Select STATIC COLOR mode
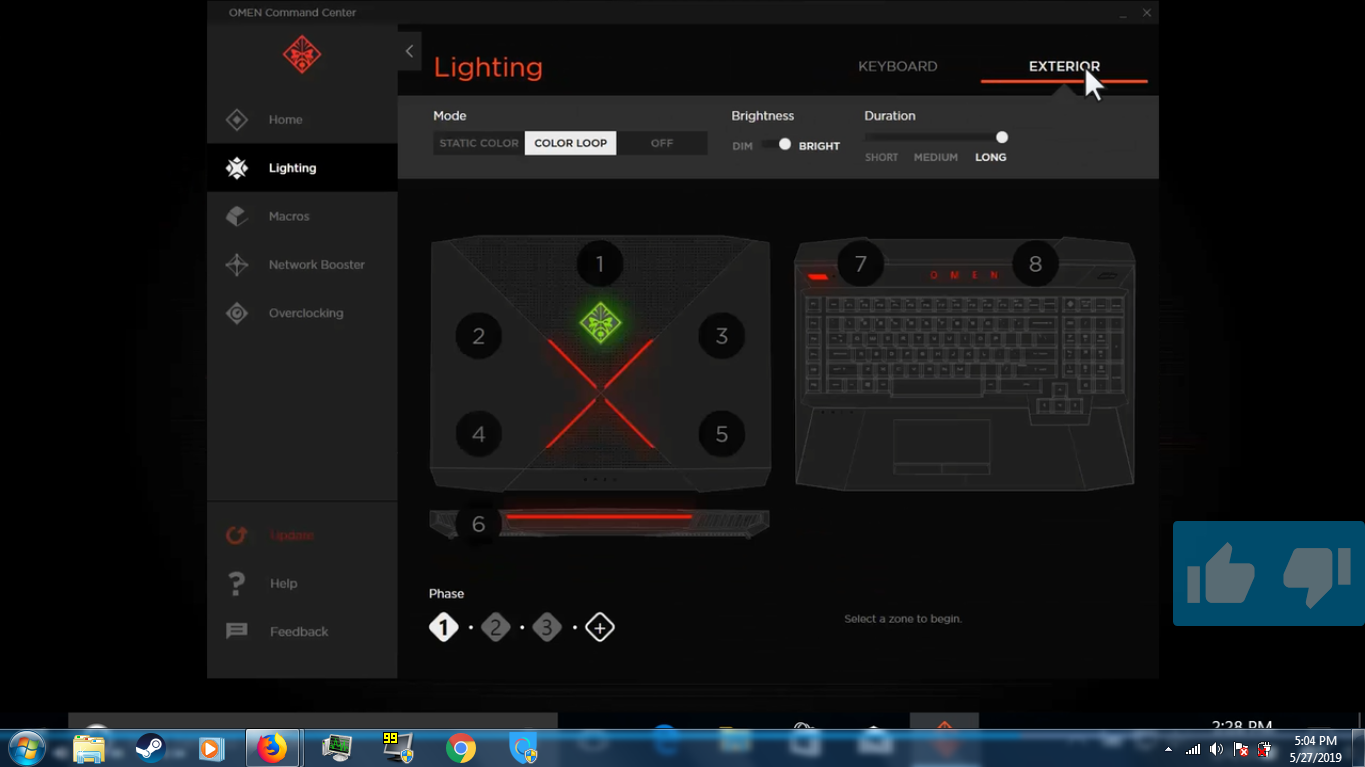1365x767 pixels. (479, 143)
